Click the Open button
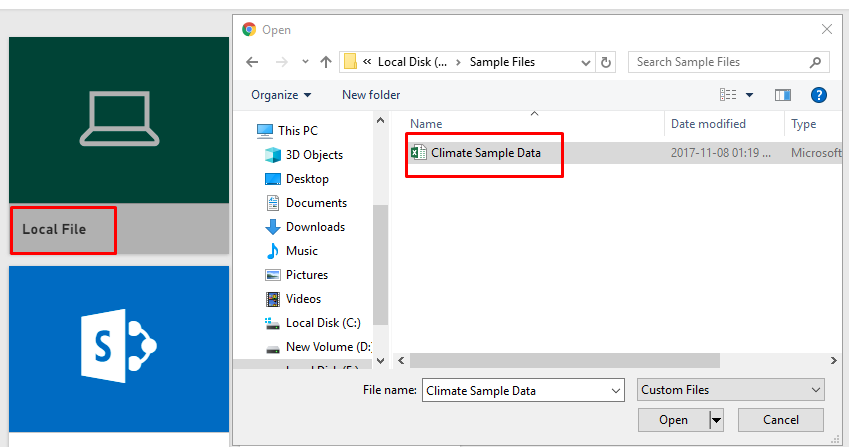849x447 pixels. [x=673, y=420]
